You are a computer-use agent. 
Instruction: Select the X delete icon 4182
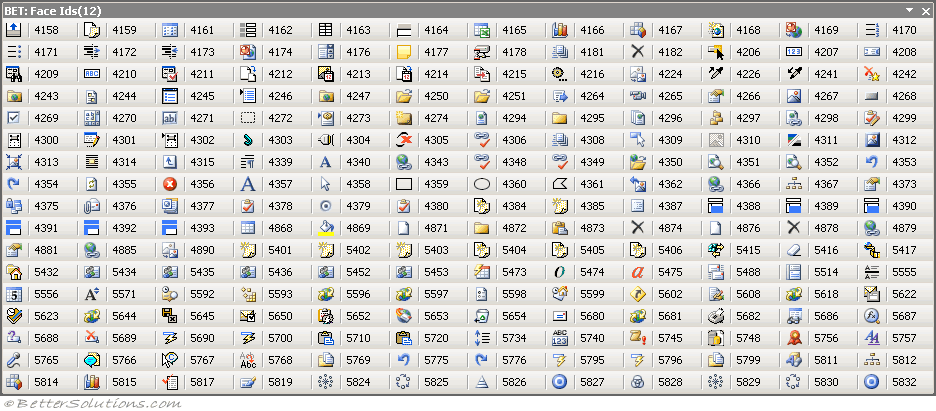tap(638, 52)
